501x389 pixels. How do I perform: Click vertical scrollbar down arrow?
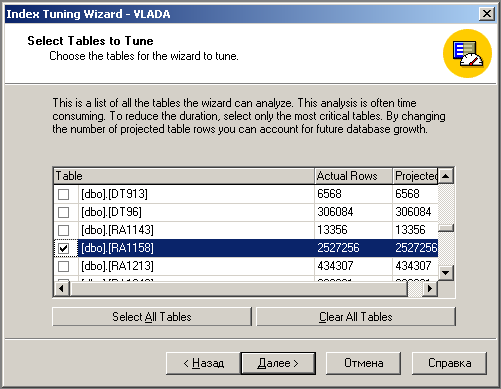446,273
